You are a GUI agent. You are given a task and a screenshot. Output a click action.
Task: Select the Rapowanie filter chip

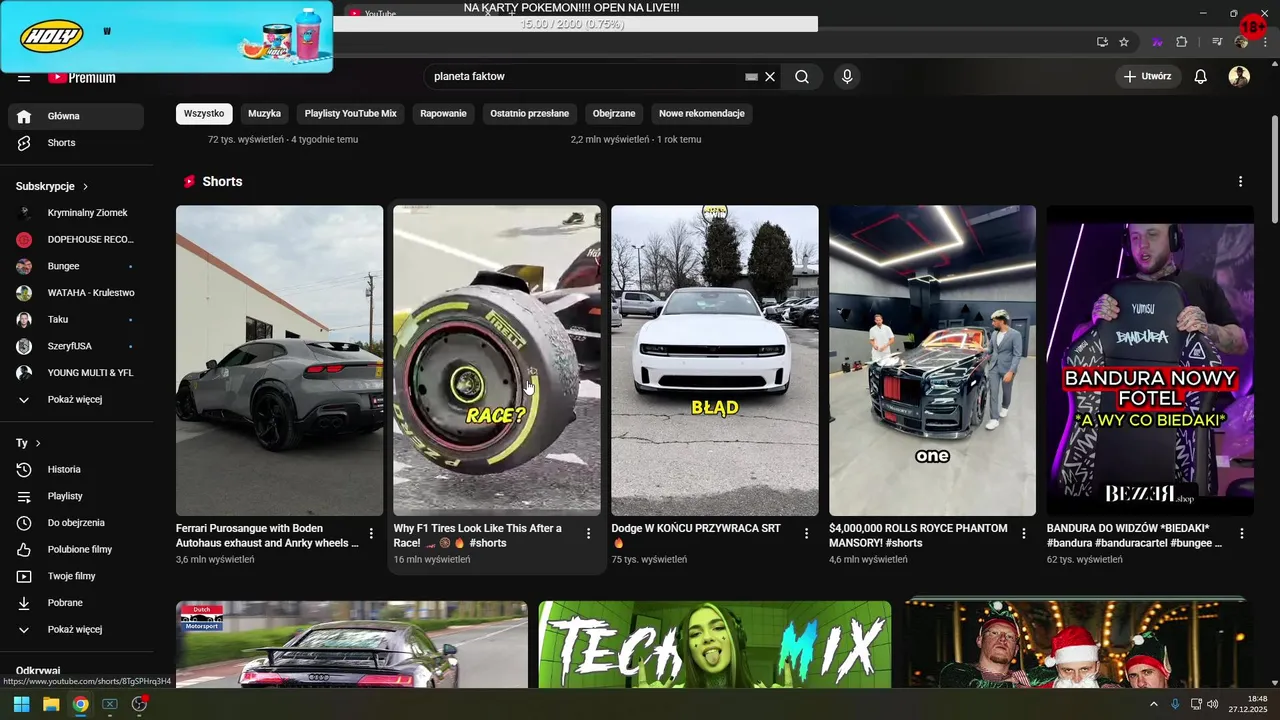(444, 114)
